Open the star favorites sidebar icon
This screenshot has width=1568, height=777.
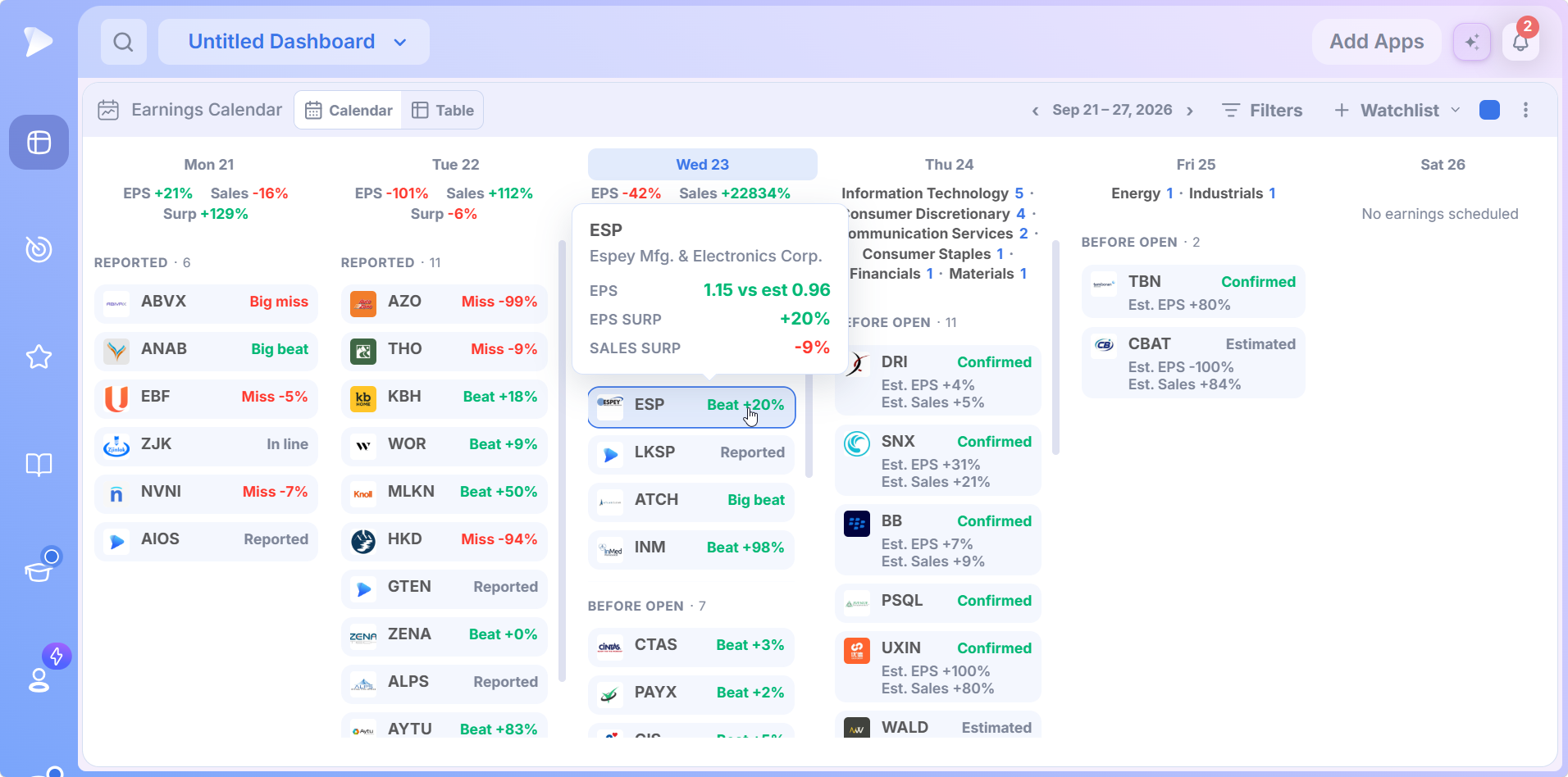tap(39, 357)
